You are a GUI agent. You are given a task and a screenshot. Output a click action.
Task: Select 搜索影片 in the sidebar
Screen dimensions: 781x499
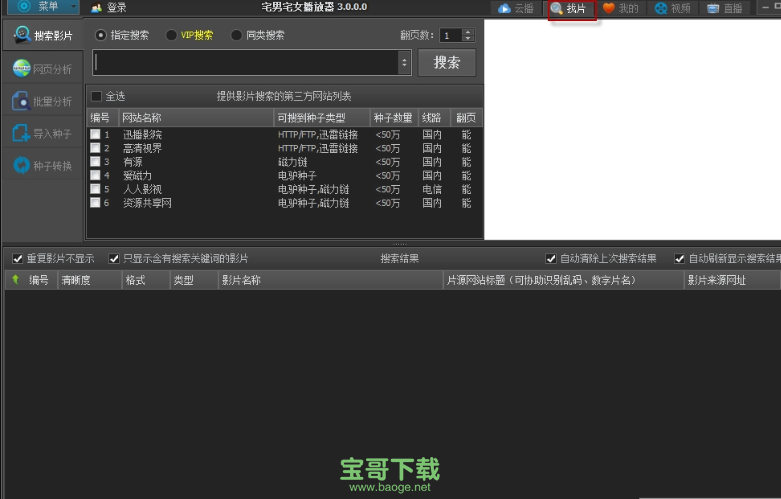[x=43, y=35]
